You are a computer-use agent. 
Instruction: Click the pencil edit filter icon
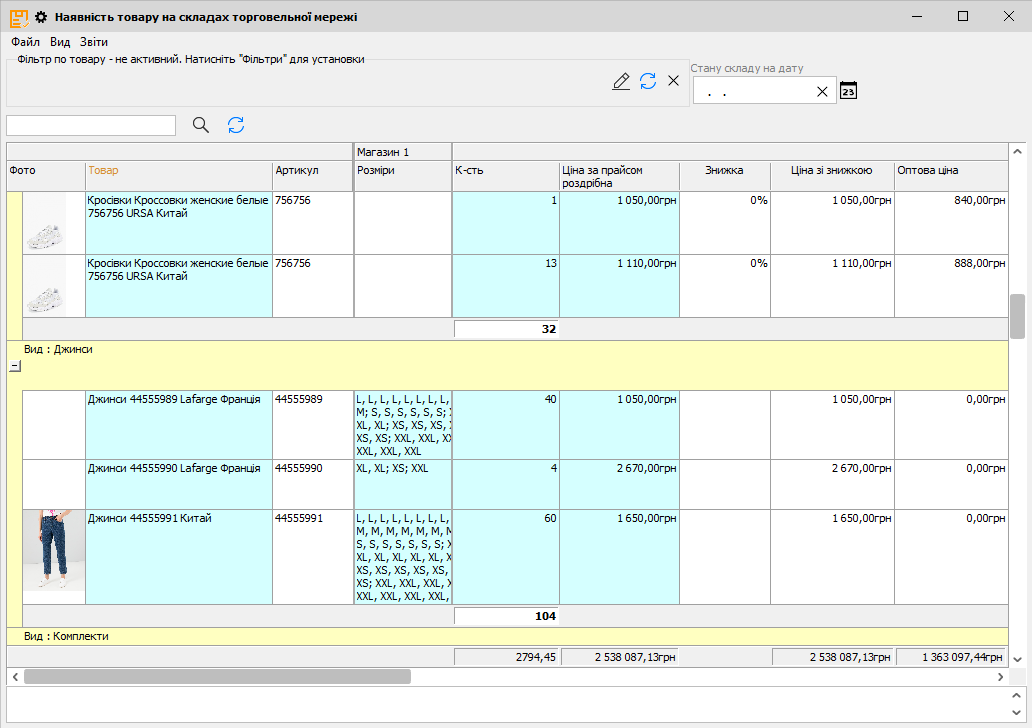click(x=621, y=82)
